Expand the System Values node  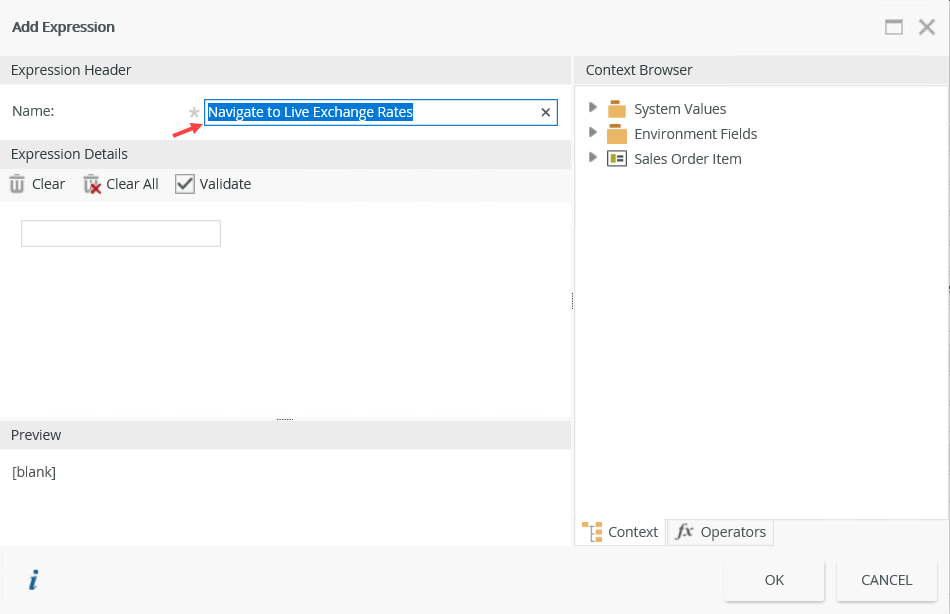[594, 108]
